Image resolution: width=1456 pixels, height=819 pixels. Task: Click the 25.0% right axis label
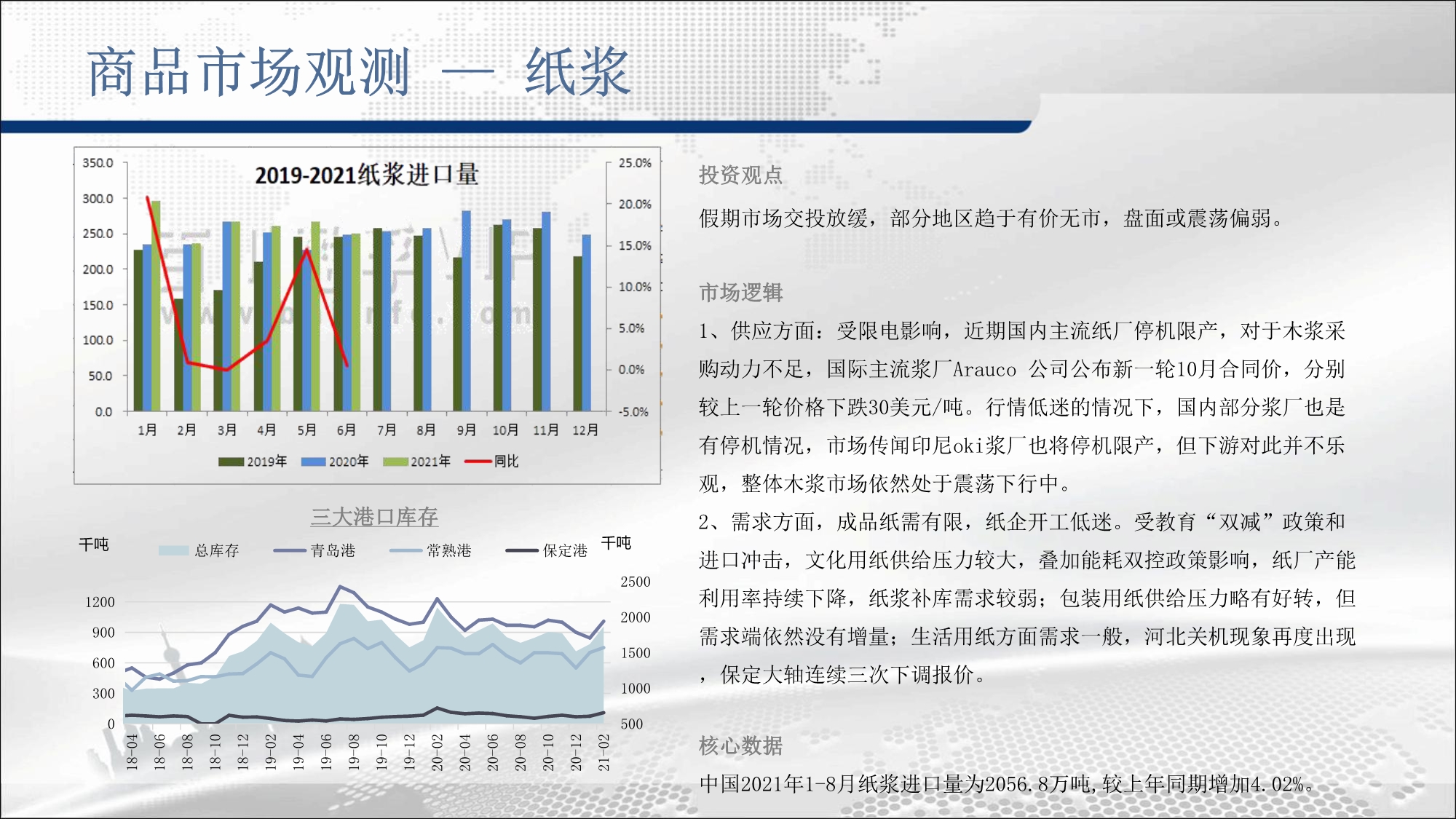coord(635,163)
